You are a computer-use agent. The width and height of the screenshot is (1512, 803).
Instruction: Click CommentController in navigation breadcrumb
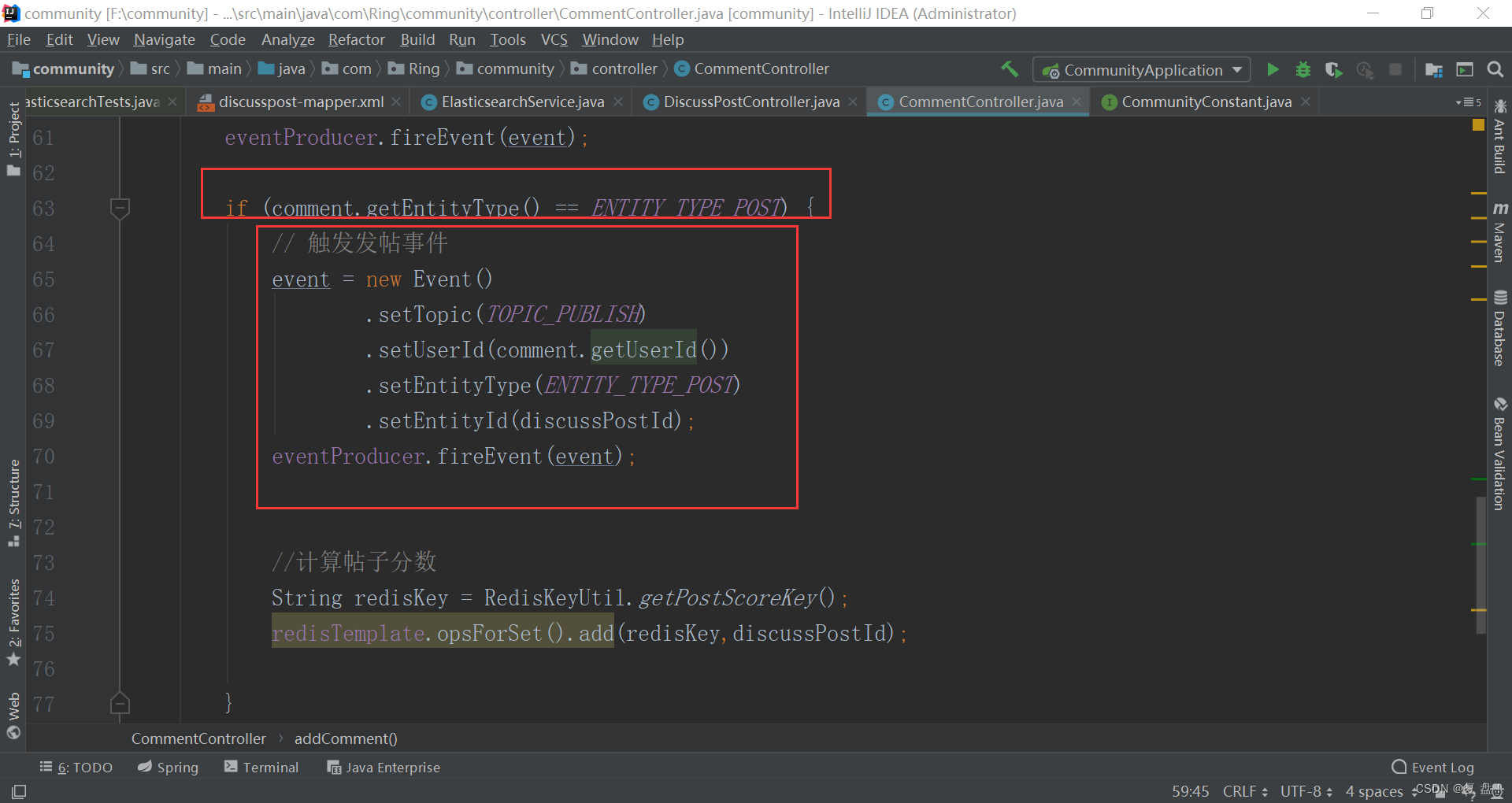(752, 69)
